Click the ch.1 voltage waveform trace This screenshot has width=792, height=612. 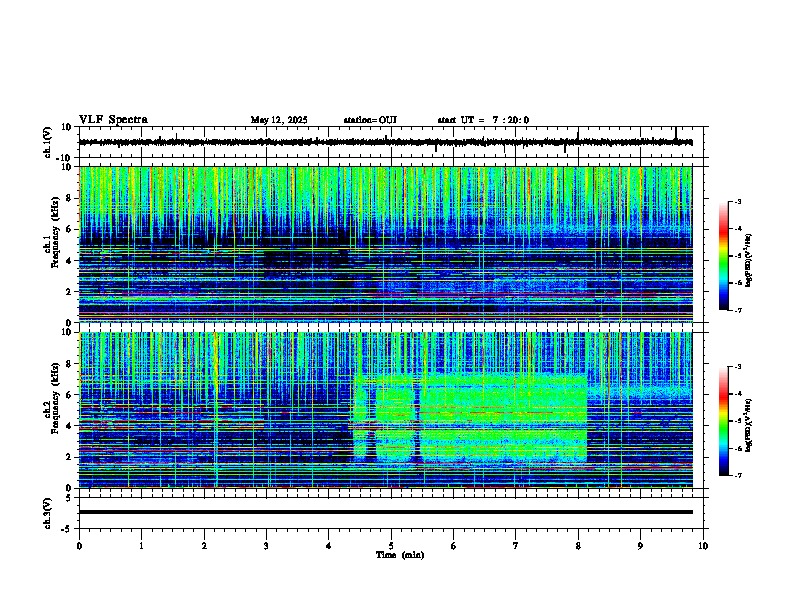pyautogui.click(x=385, y=142)
